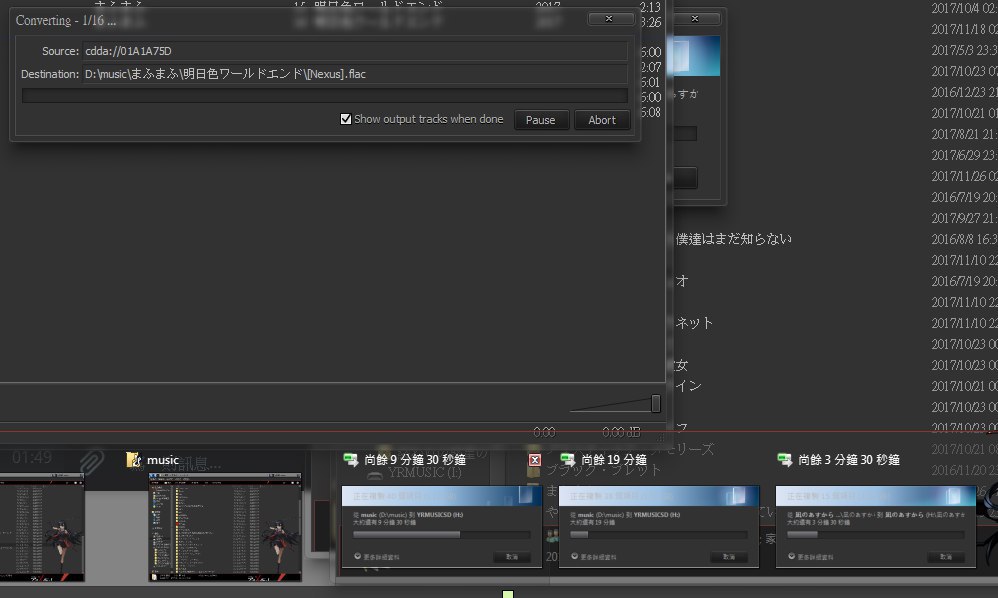Click the Source cdda path field
Screen dimensions: 998x598
click(355, 51)
